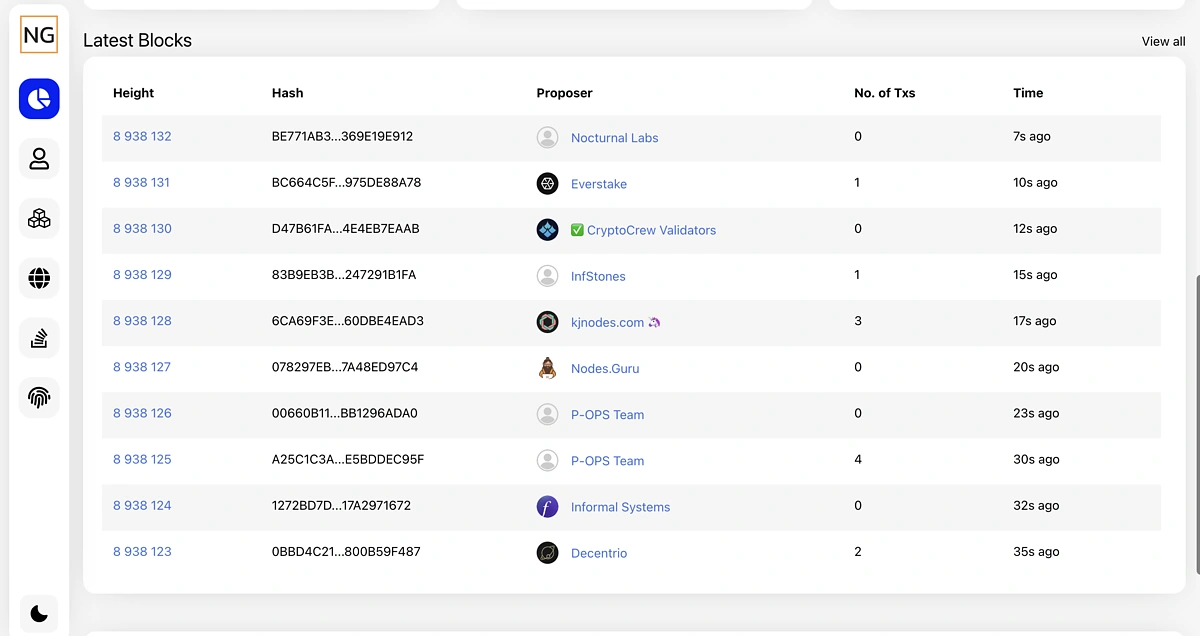
Task: Click the NG logo at top left
Action: 38,33
